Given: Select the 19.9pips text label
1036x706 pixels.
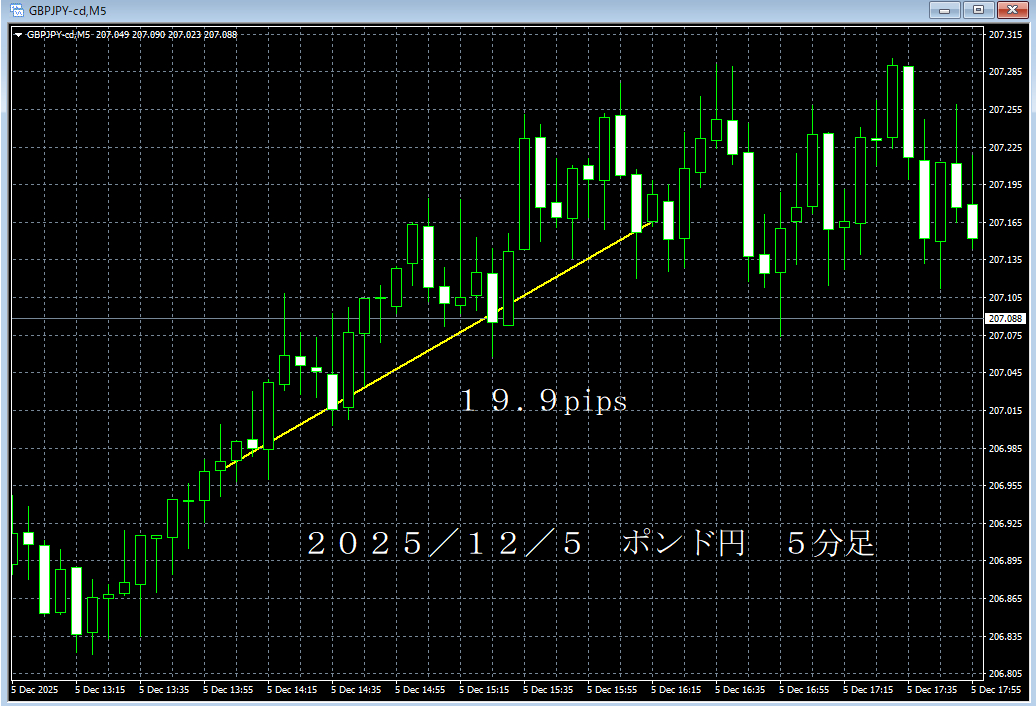Looking at the screenshot, I should 543,402.
